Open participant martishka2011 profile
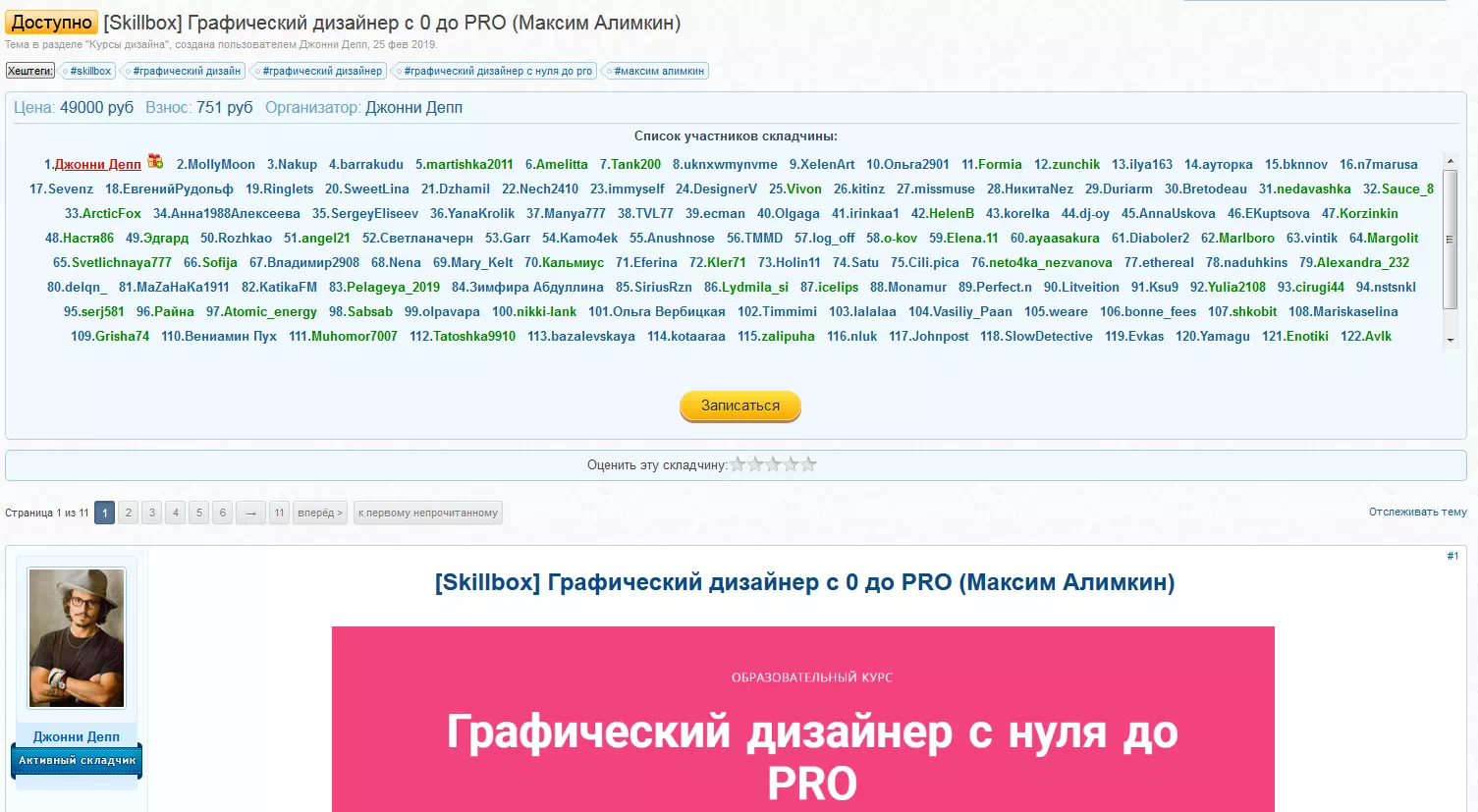Viewport: 1478px width, 812px height. (469, 164)
